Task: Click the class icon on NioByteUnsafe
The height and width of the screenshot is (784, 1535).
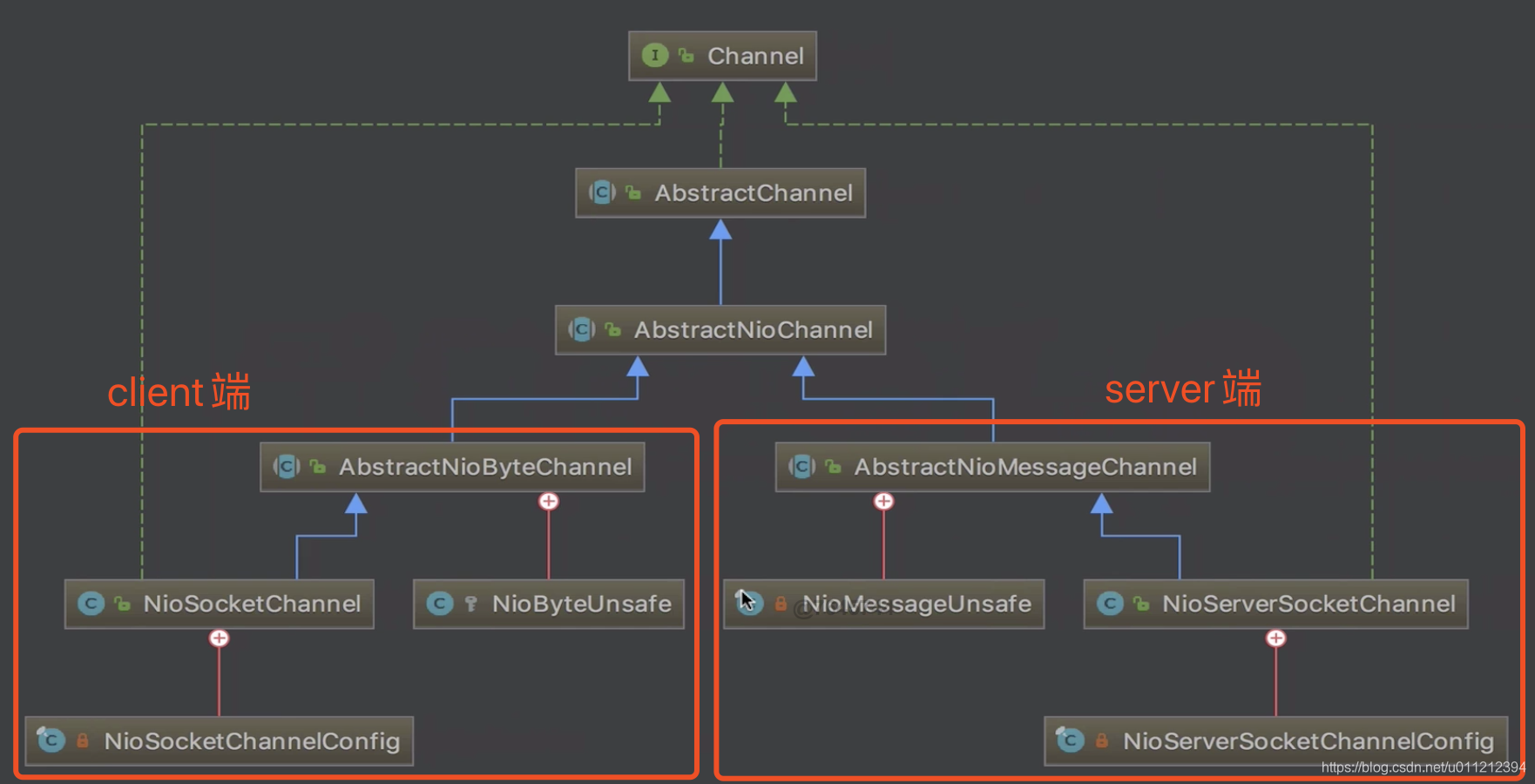Action: pyautogui.click(x=440, y=604)
